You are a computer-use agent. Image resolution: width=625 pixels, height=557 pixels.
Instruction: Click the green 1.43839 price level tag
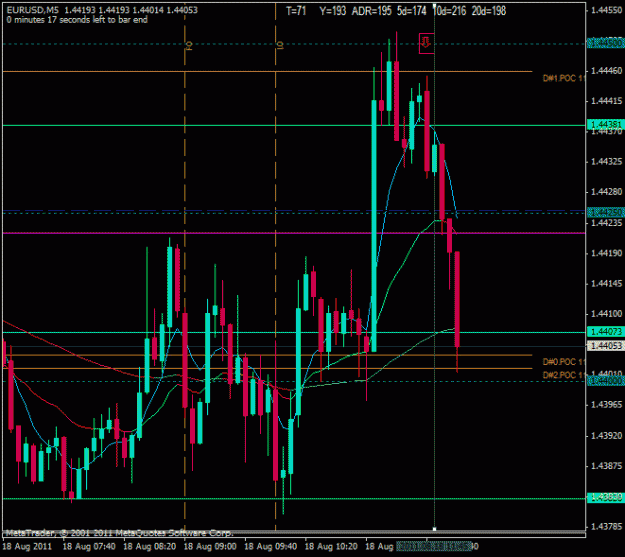click(606, 498)
